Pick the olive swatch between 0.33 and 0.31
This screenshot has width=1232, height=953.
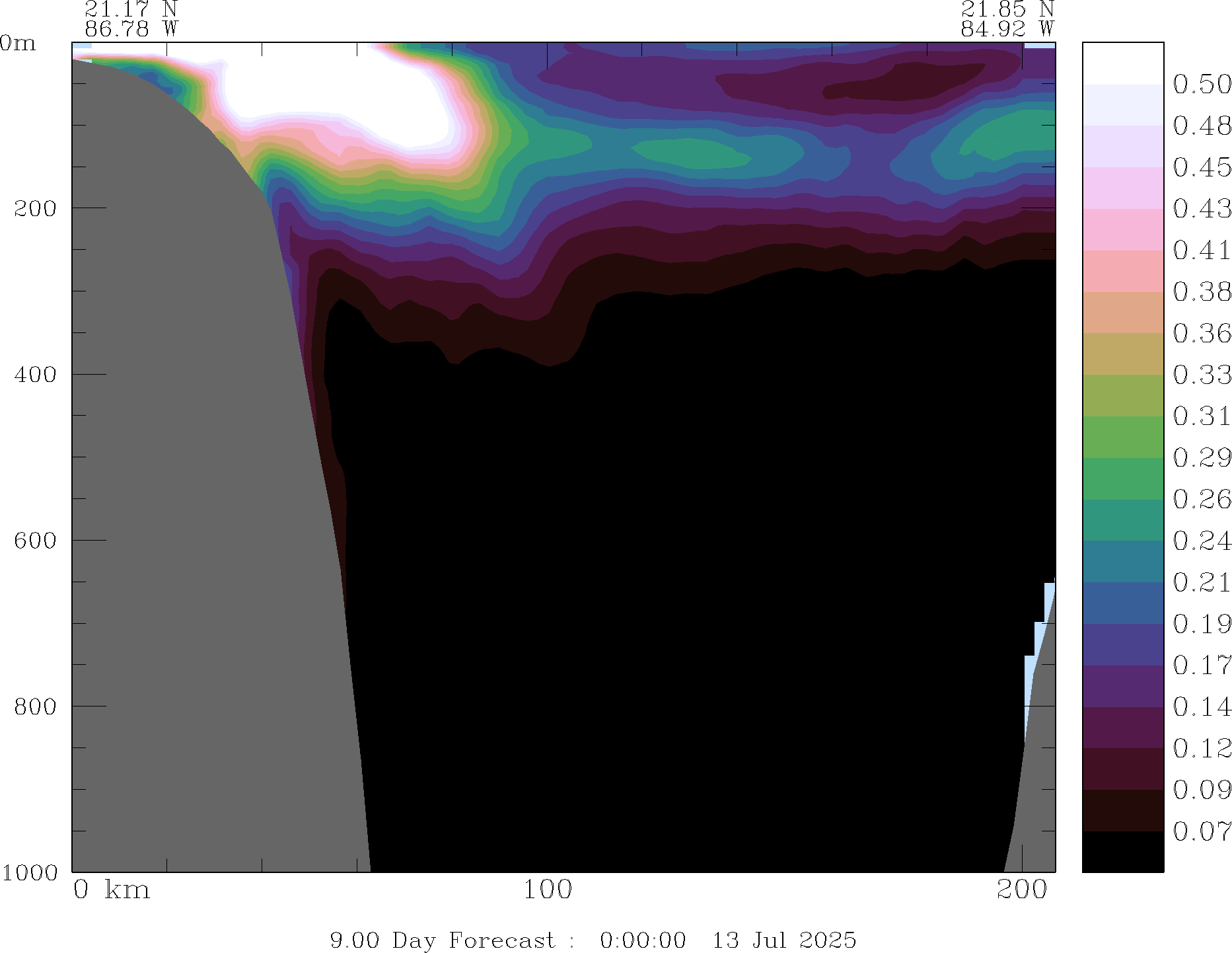(1122, 395)
